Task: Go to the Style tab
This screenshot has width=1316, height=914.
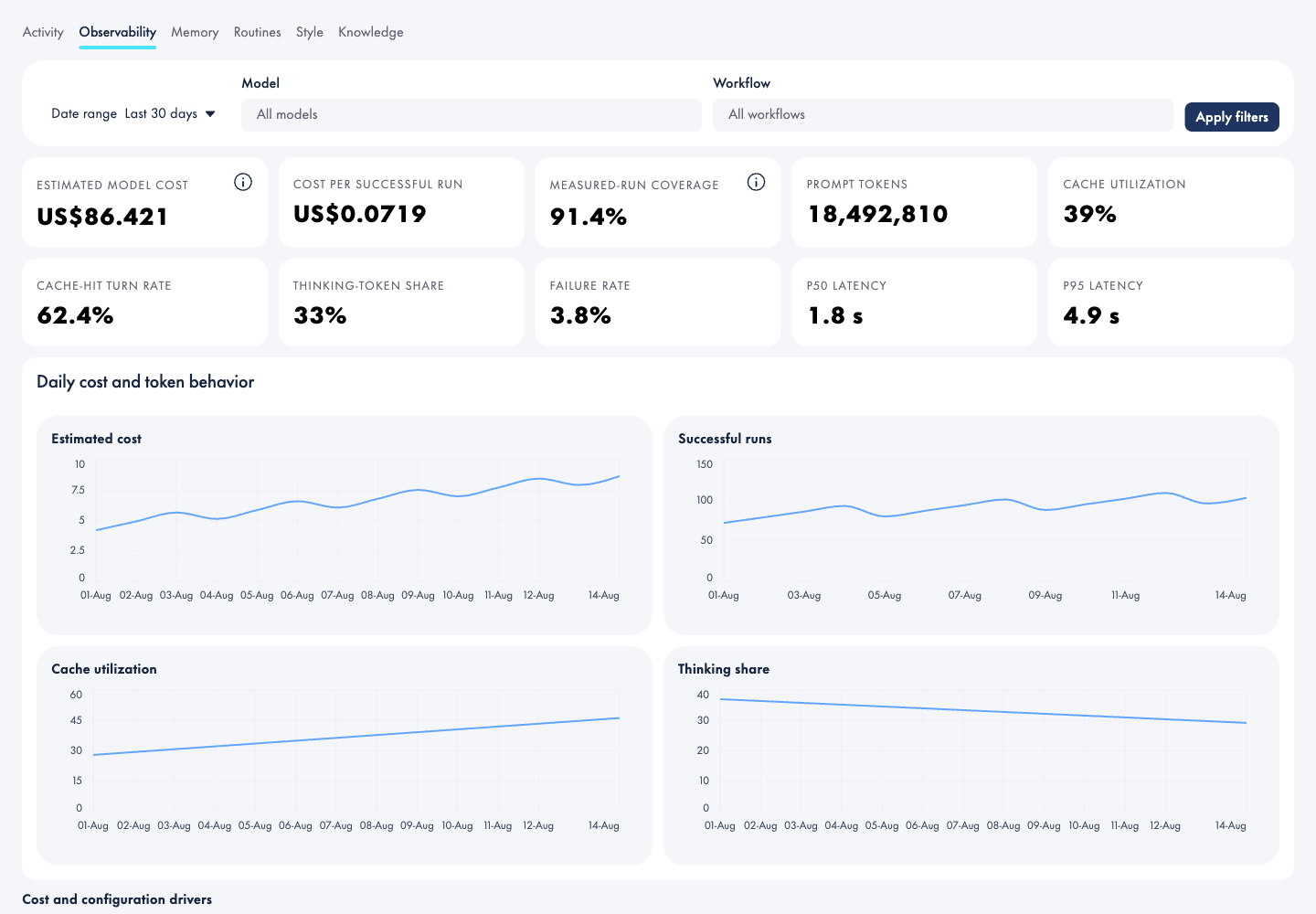Action: coord(310,32)
